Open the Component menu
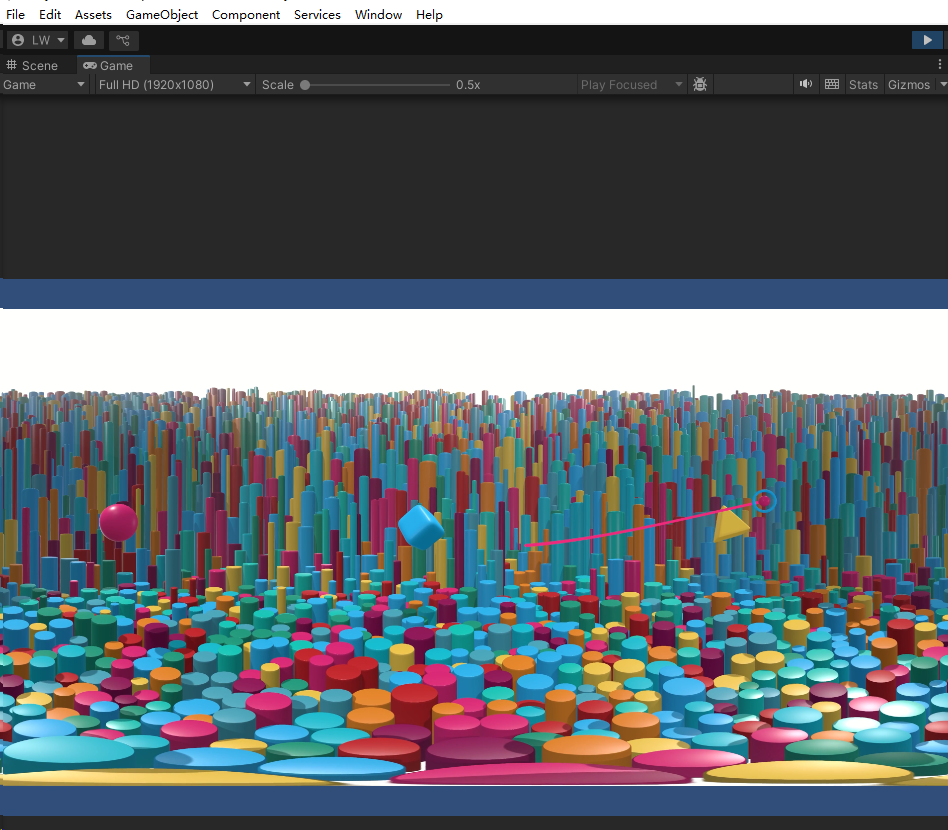Screen dimensions: 948x830 pyautogui.click(x=245, y=15)
